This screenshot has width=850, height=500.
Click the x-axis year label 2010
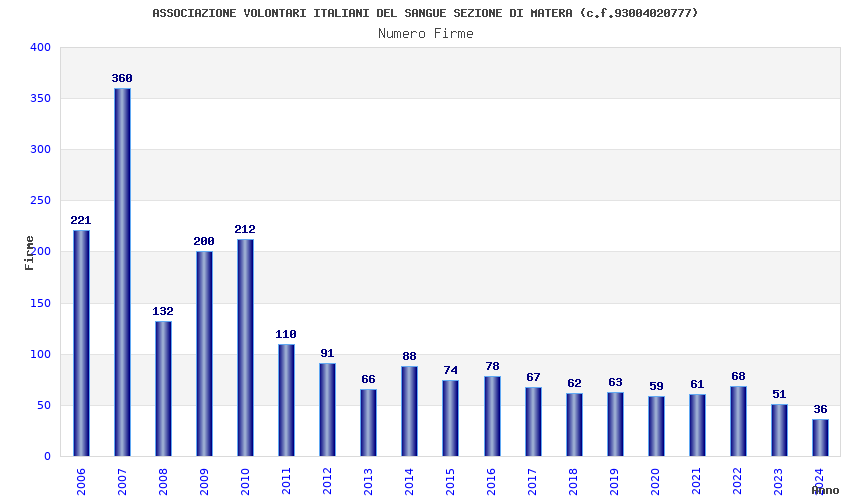pos(245,482)
